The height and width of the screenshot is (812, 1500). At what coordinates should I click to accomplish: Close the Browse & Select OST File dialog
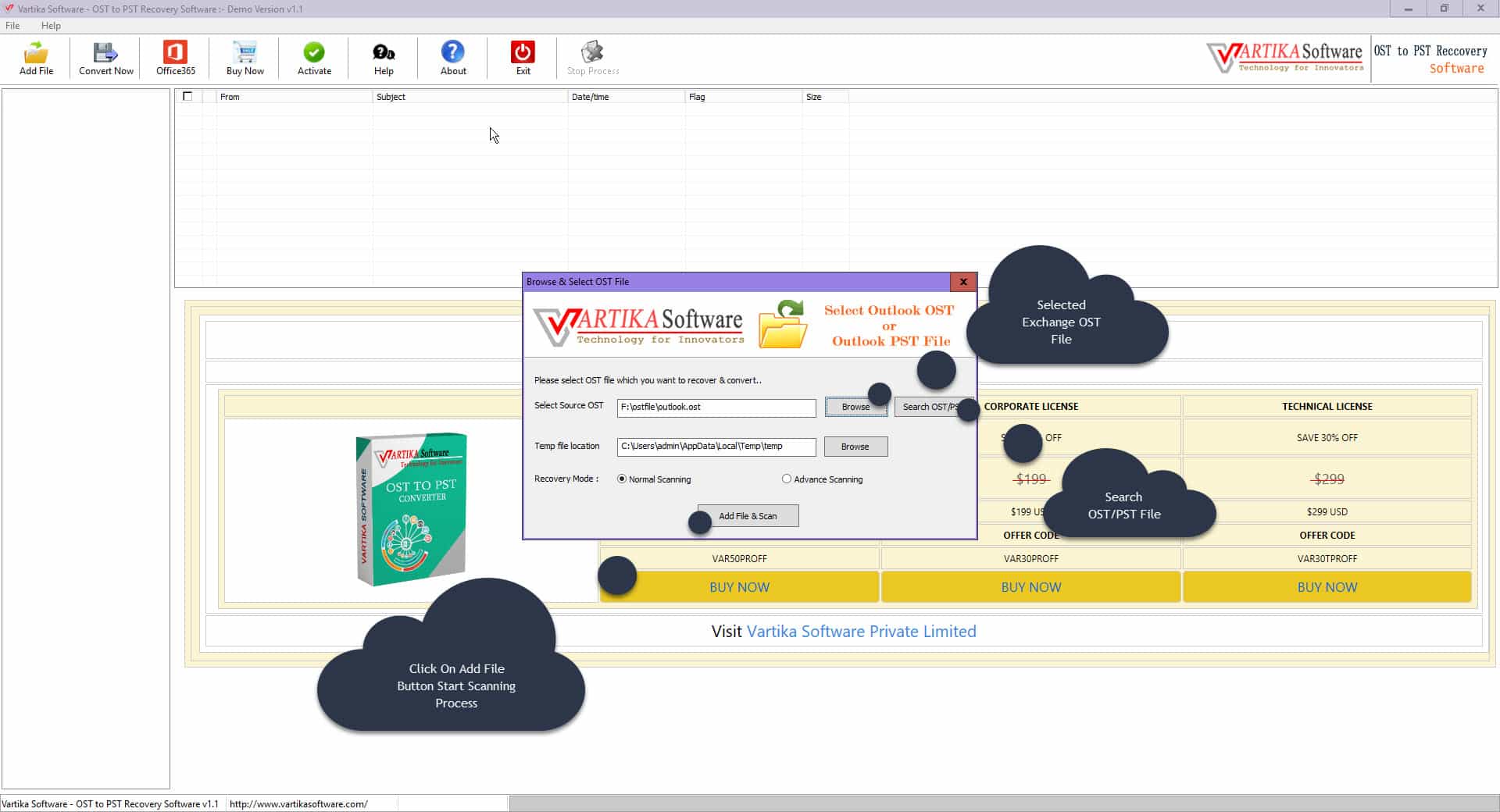coord(963,282)
